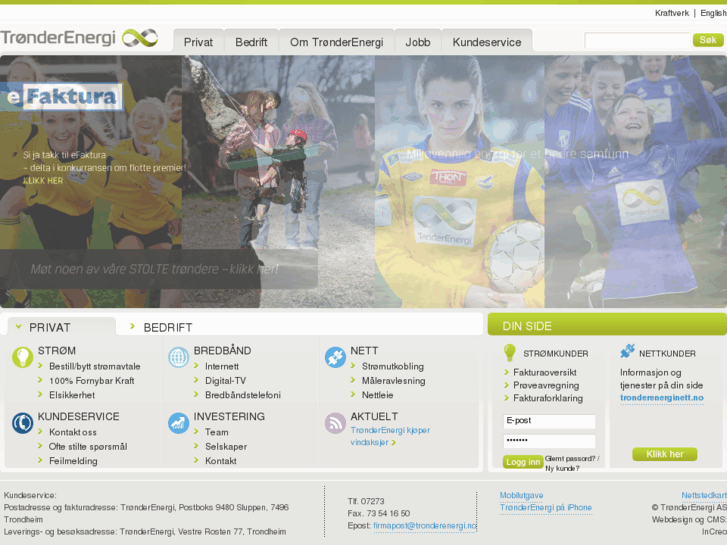Open the Nettleie link
This screenshot has height=545, width=727.
pyautogui.click(x=377, y=395)
